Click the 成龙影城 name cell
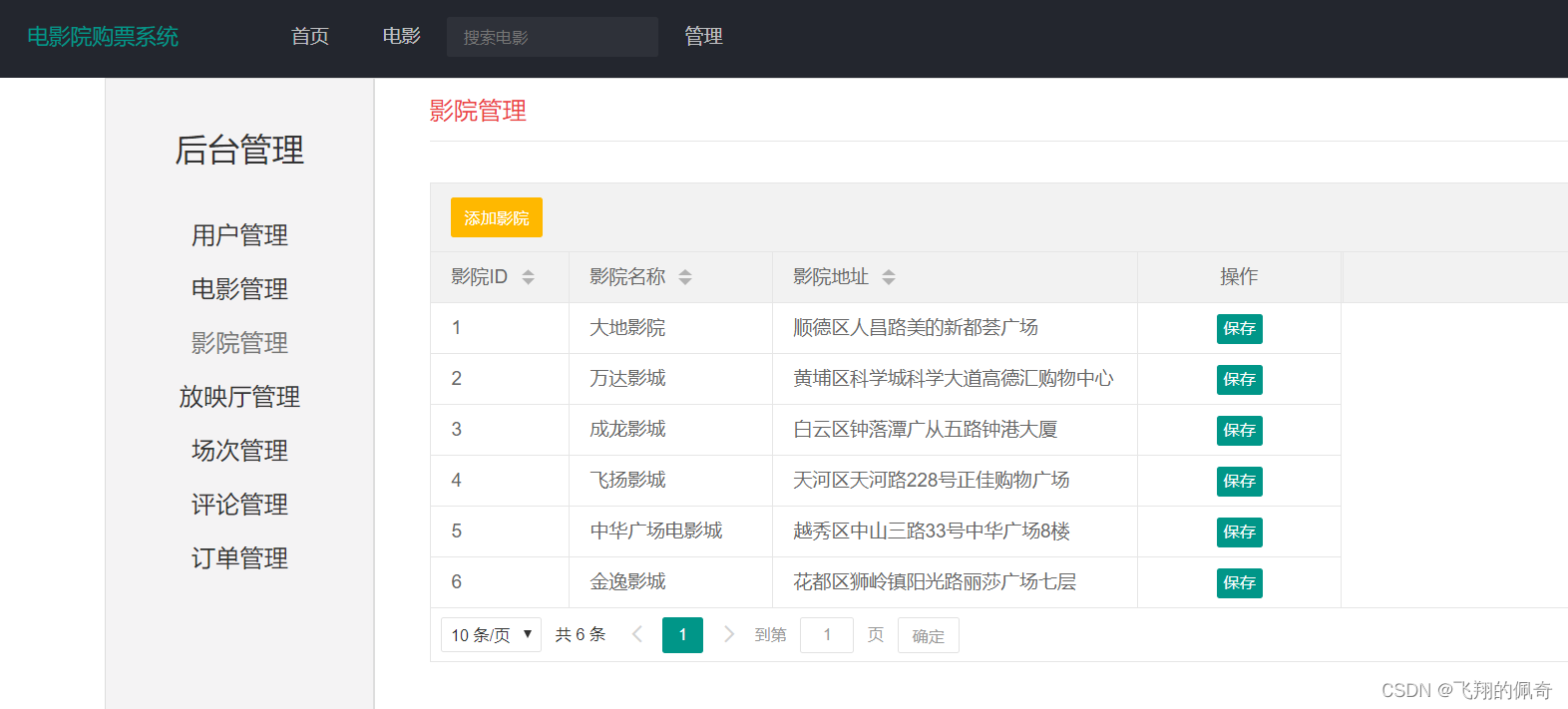The width and height of the screenshot is (1568, 709). pos(671,430)
